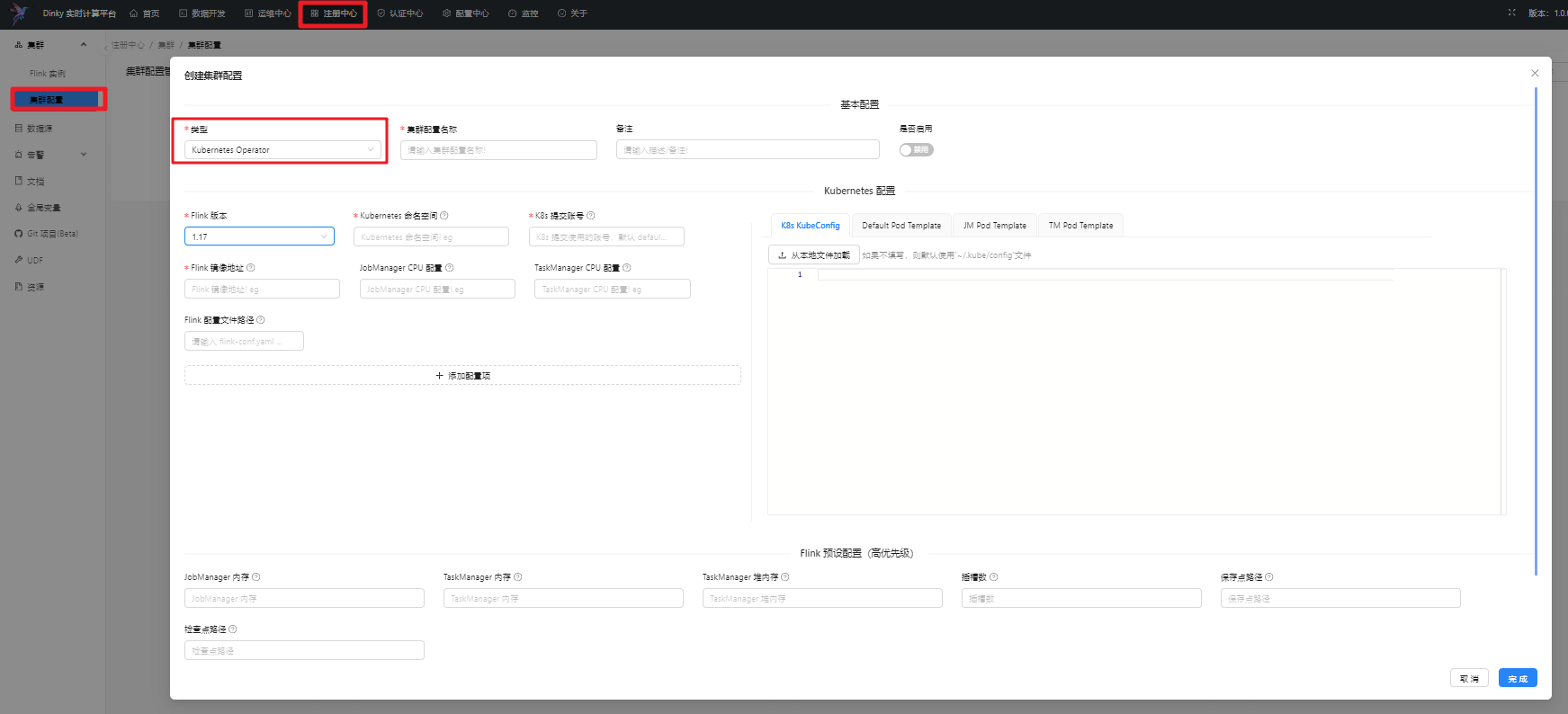Click 注册中心 breadcrumb link

[128, 45]
